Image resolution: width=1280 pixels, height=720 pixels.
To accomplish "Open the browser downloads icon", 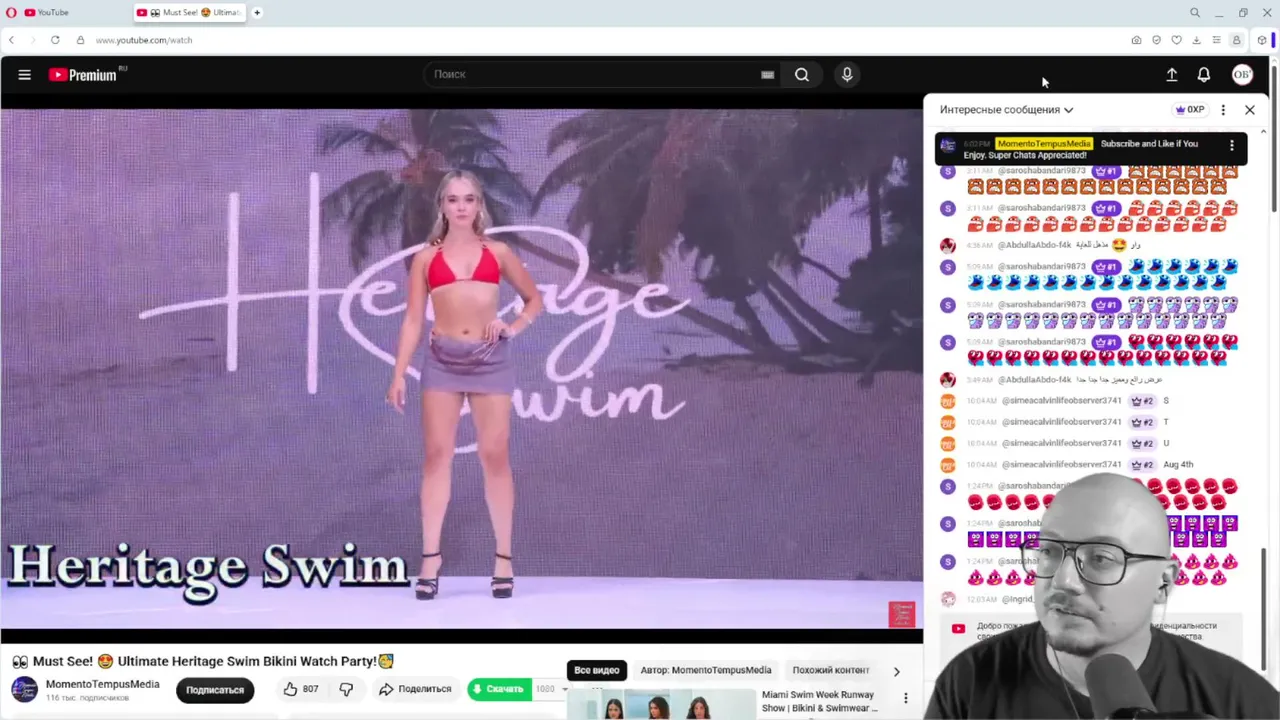I will click(1196, 40).
